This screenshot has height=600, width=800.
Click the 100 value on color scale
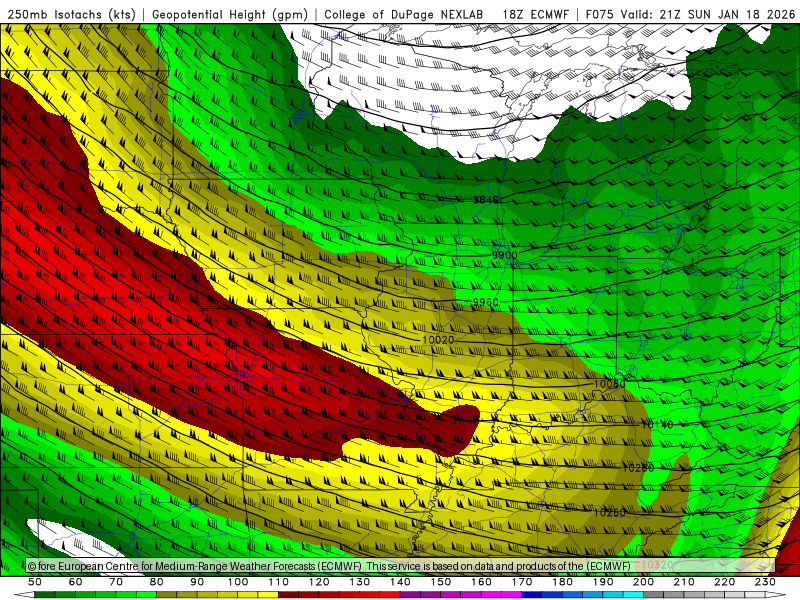238,582
